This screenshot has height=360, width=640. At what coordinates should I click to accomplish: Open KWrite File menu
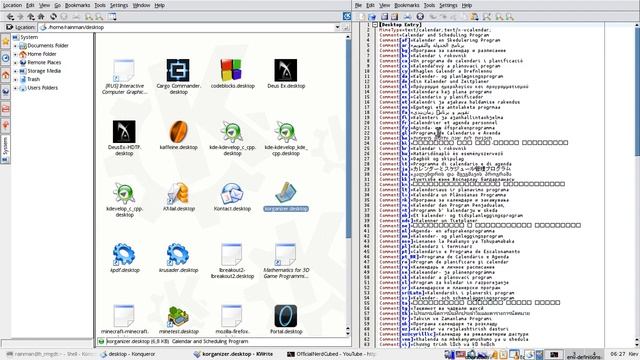pyautogui.click(x=358, y=5)
